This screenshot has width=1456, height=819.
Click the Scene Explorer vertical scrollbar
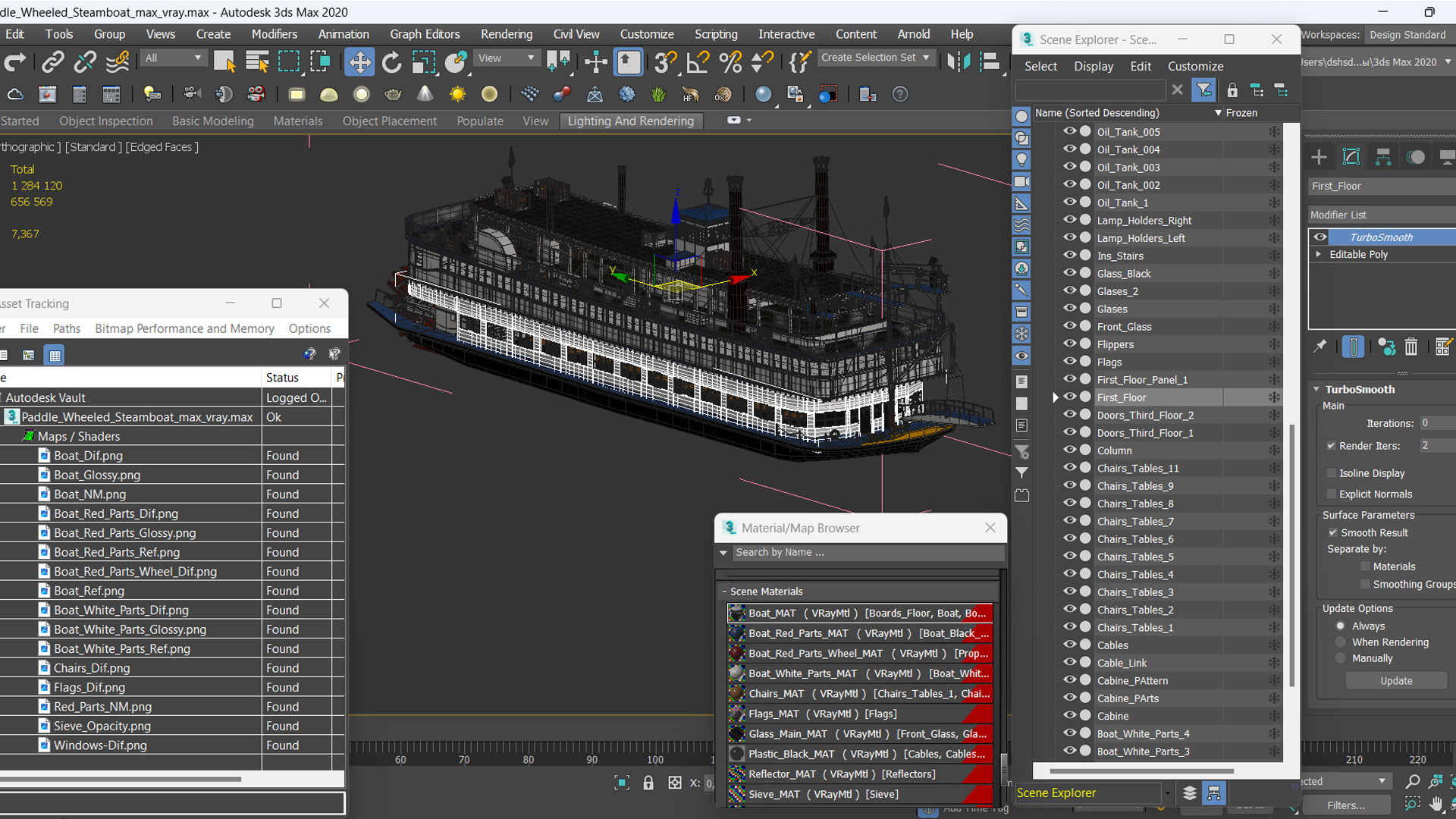pyautogui.click(x=1291, y=555)
